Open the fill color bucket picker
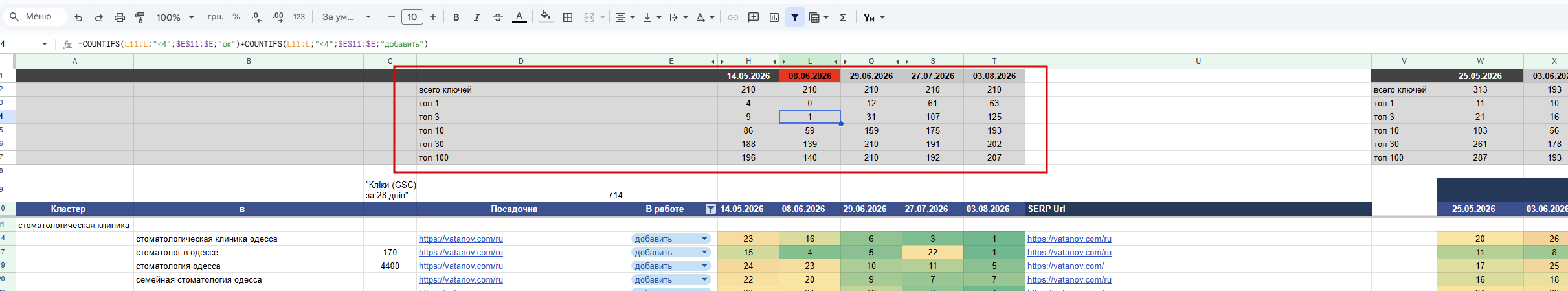The width and height of the screenshot is (1568, 291). click(546, 17)
